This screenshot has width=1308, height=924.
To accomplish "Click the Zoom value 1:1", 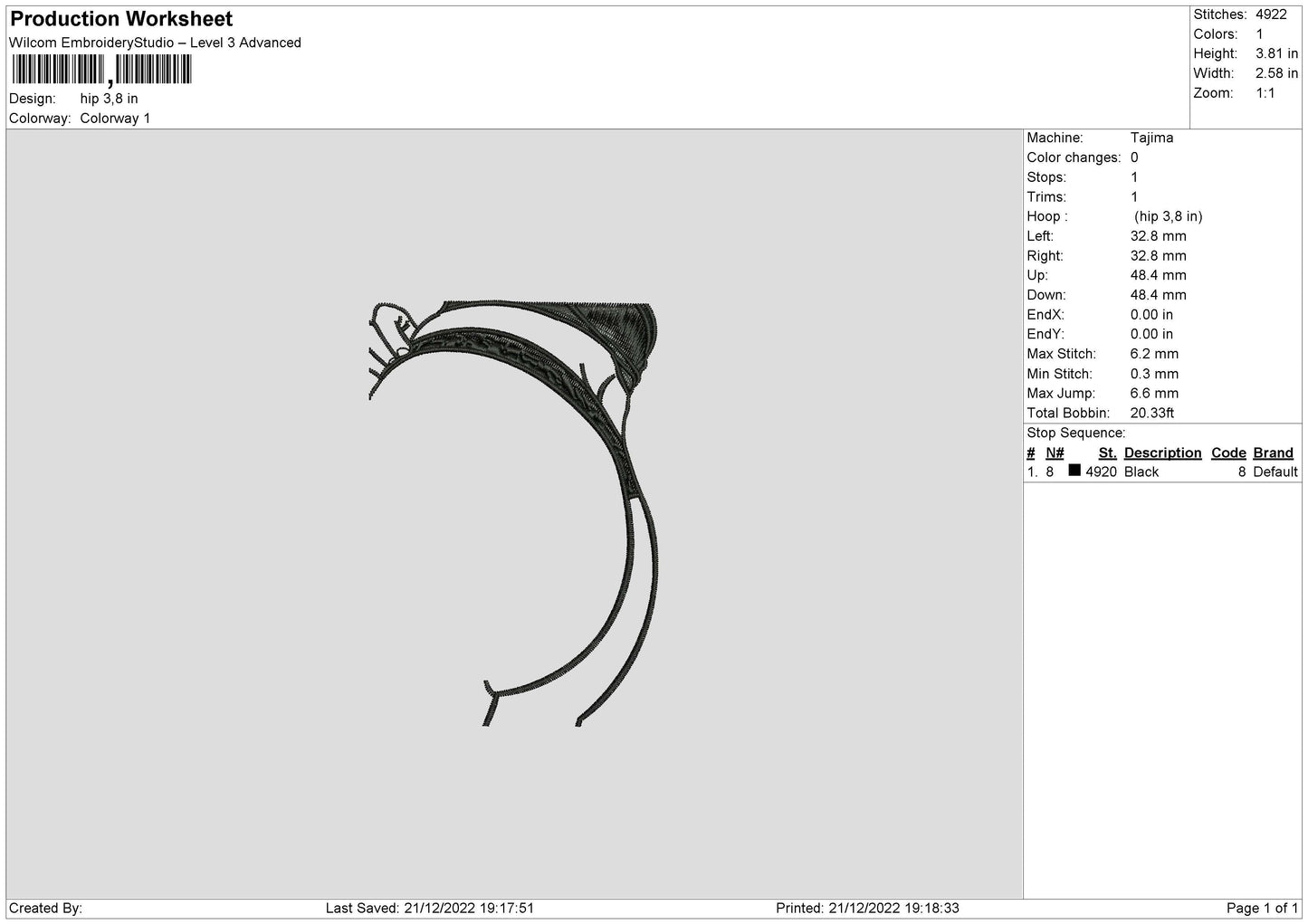I will click(1265, 93).
